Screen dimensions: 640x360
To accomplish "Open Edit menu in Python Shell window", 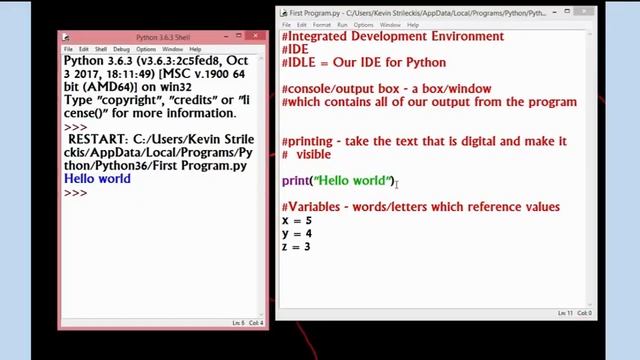I will click(x=84, y=49).
